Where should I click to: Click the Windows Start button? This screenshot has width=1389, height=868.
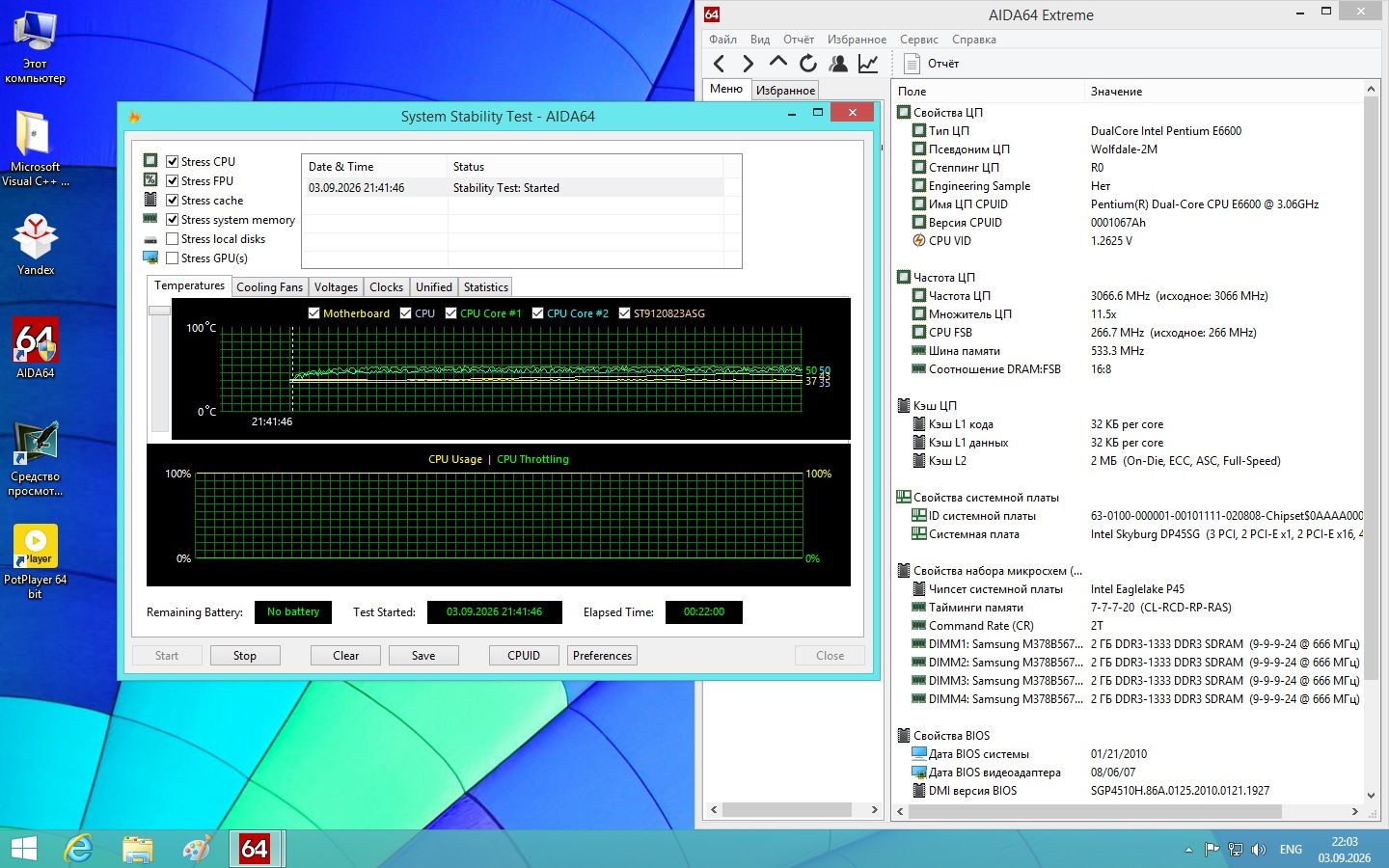[23, 849]
